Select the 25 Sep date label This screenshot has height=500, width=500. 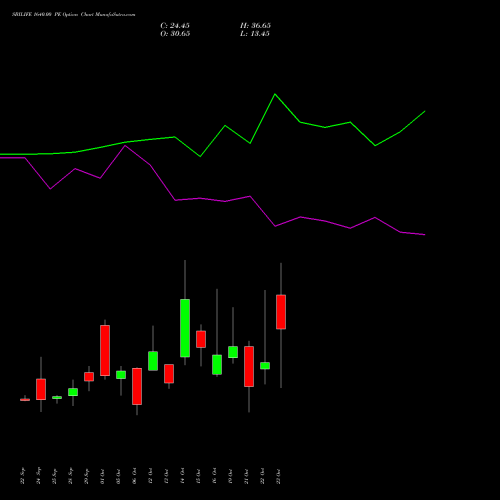click(54, 476)
